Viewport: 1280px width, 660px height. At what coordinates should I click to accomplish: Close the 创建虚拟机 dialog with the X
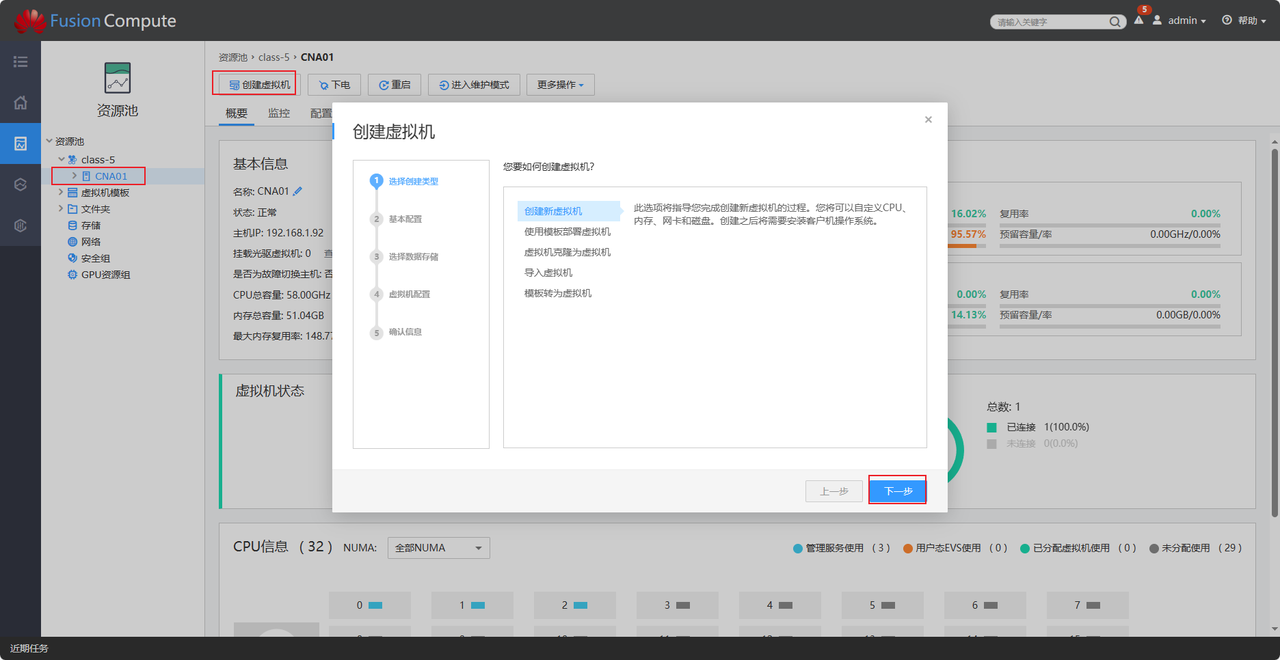tap(928, 119)
